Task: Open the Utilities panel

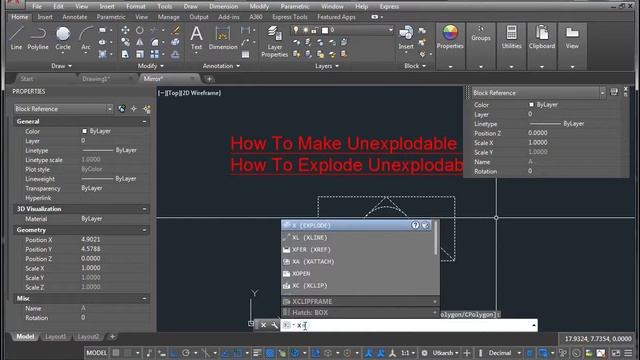Action: pos(511,46)
